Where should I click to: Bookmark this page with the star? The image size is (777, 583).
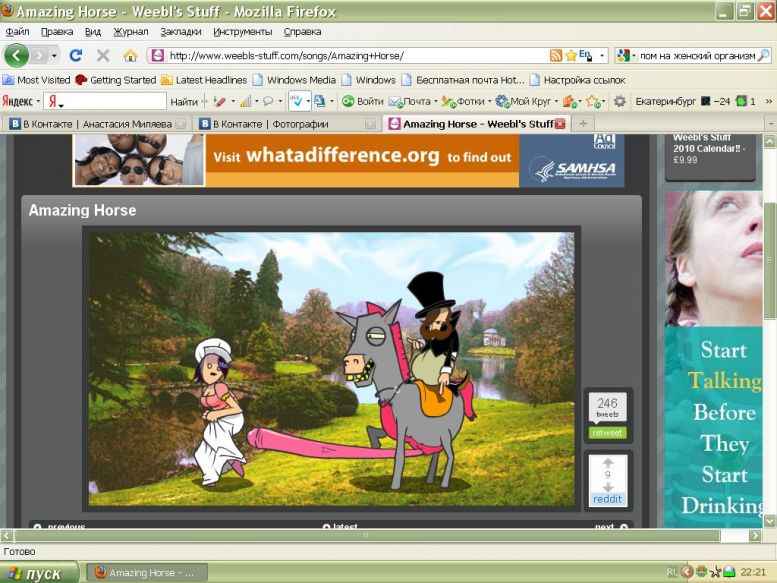click(x=571, y=55)
